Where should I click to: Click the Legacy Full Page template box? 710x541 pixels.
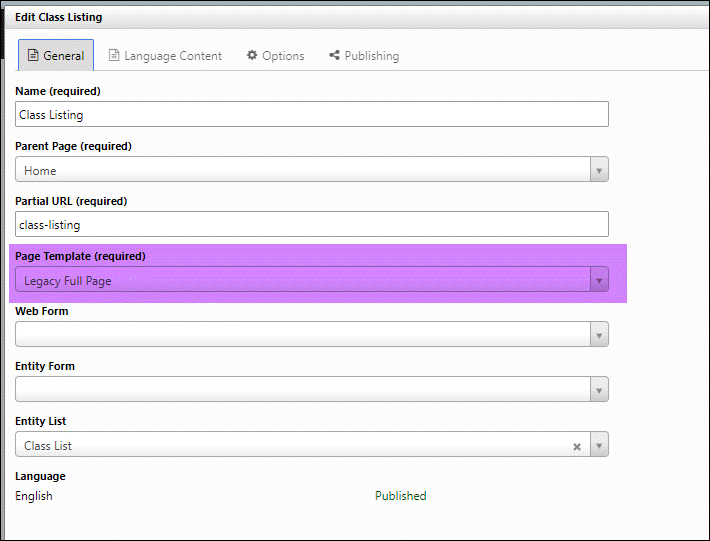(300, 280)
